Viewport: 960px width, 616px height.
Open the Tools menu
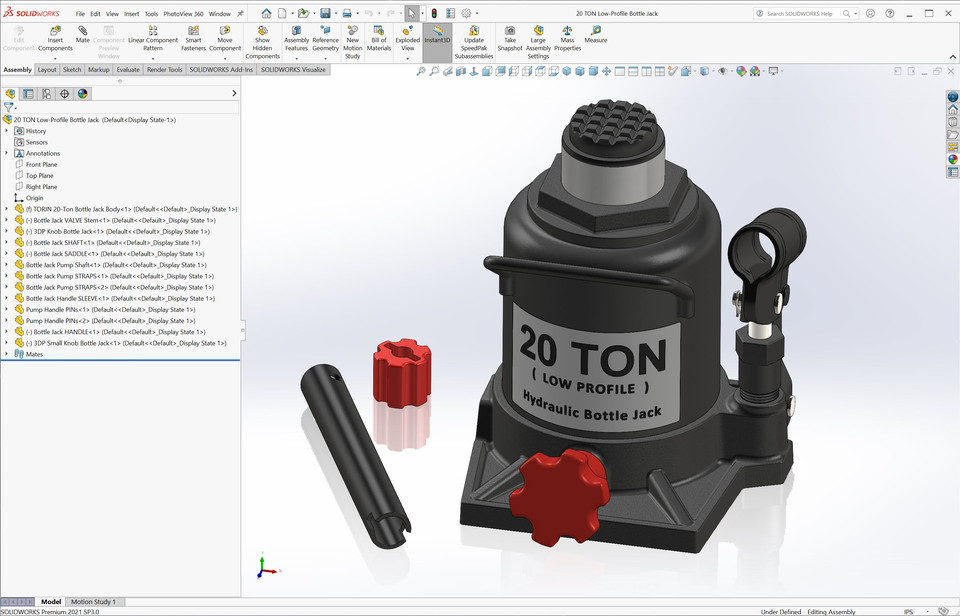click(x=151, y=14)
